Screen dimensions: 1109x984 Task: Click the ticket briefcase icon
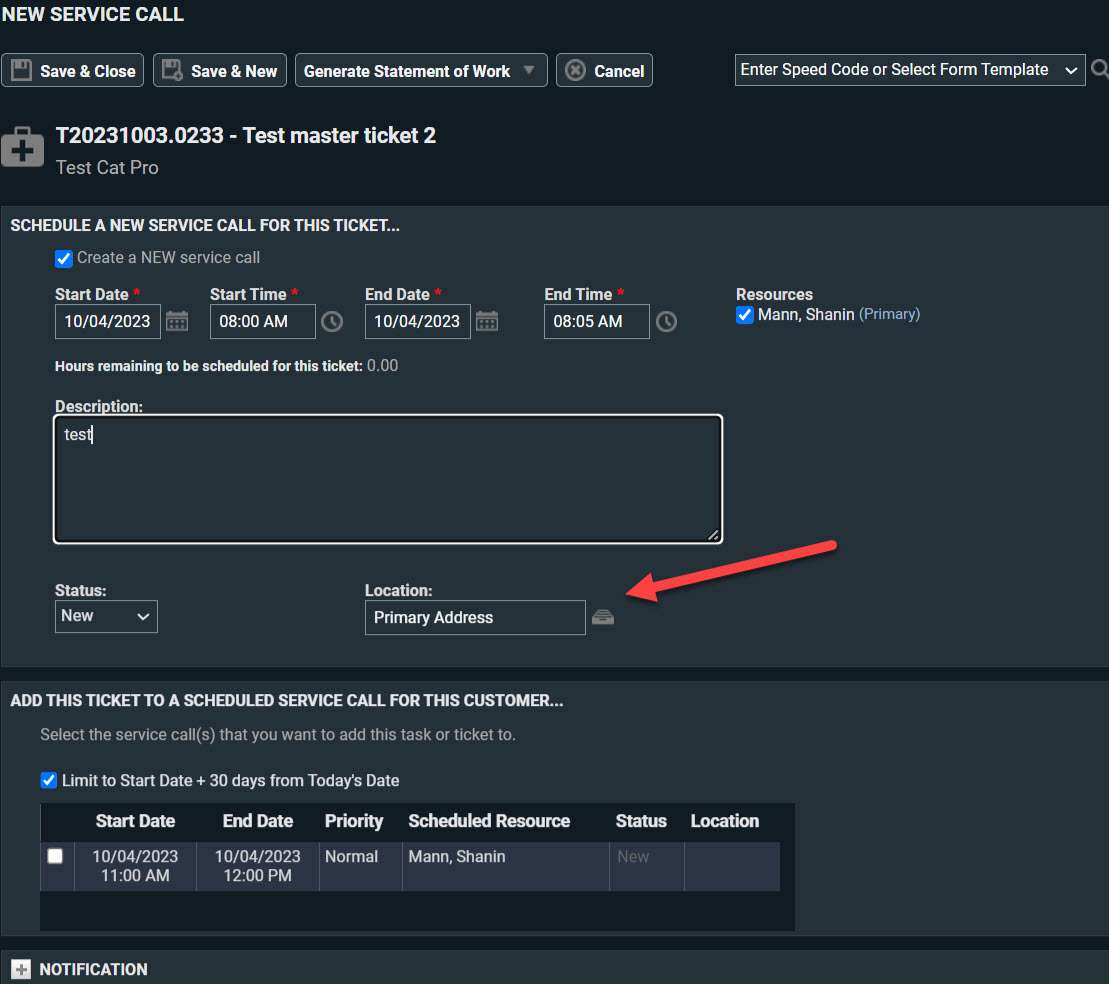(22, 148)
